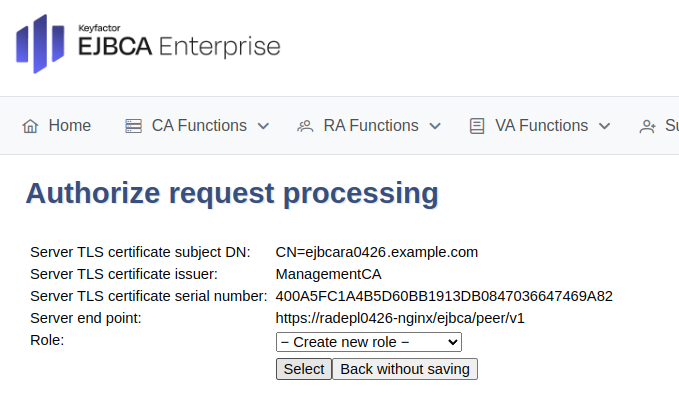The height and width of the screenshot is (408, 679).
Task: Click the certificate serial number value
Action: pos(444,296)
